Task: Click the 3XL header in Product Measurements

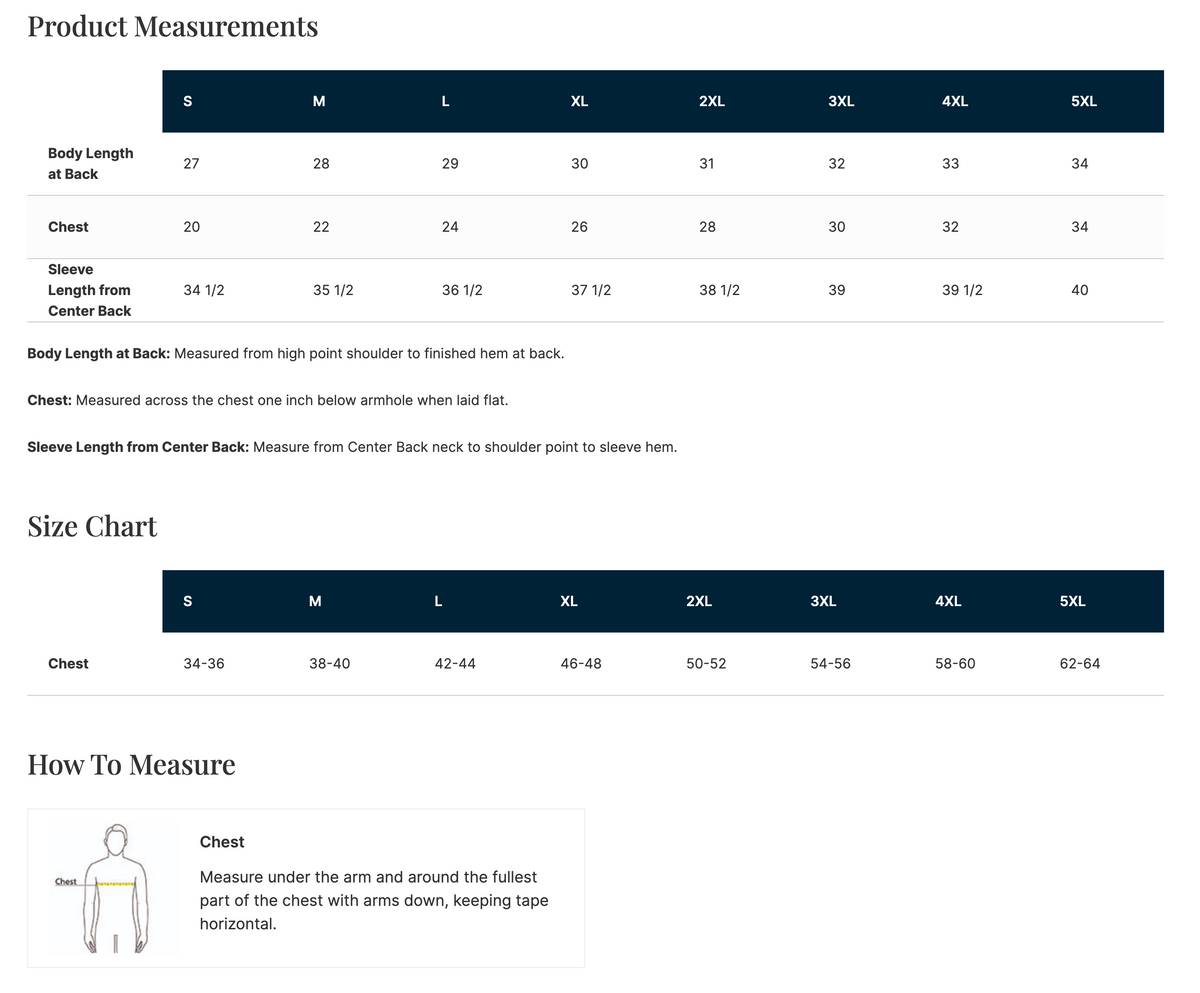Action: [x=841, y=101]
